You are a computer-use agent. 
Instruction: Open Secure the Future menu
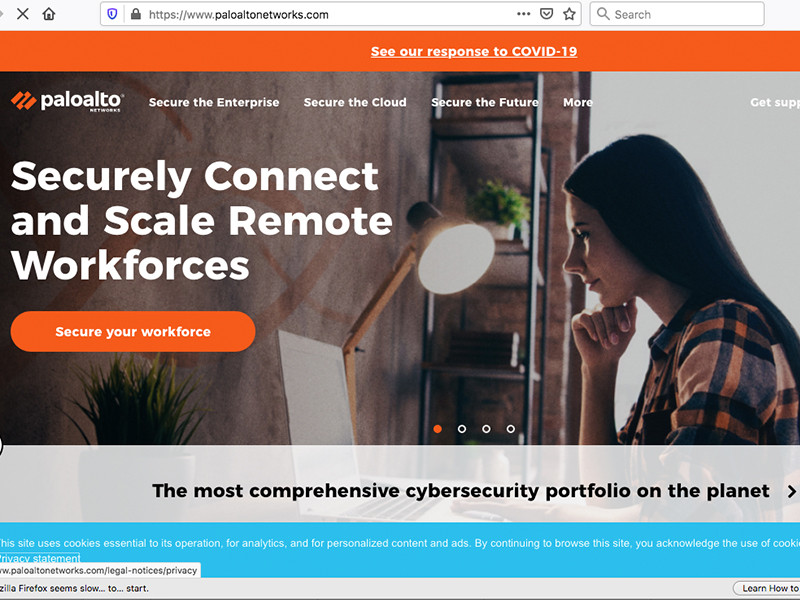[485, 102]
